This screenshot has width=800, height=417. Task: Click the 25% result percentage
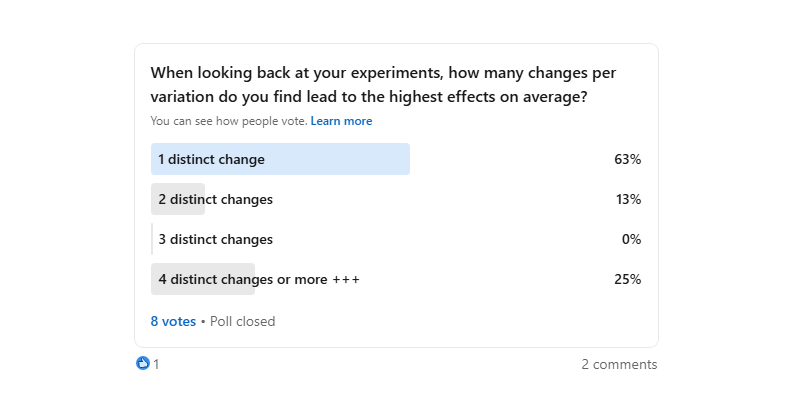(x=628, y=279)
